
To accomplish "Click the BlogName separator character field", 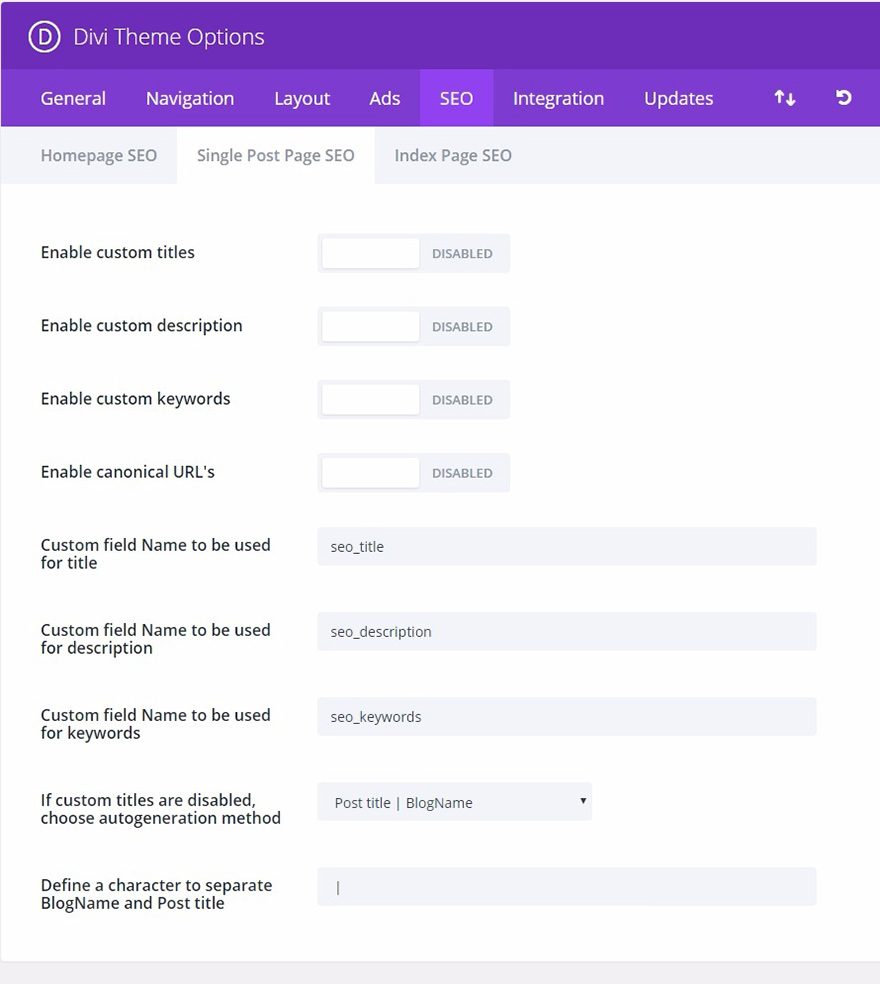I will tap(566, 886).
